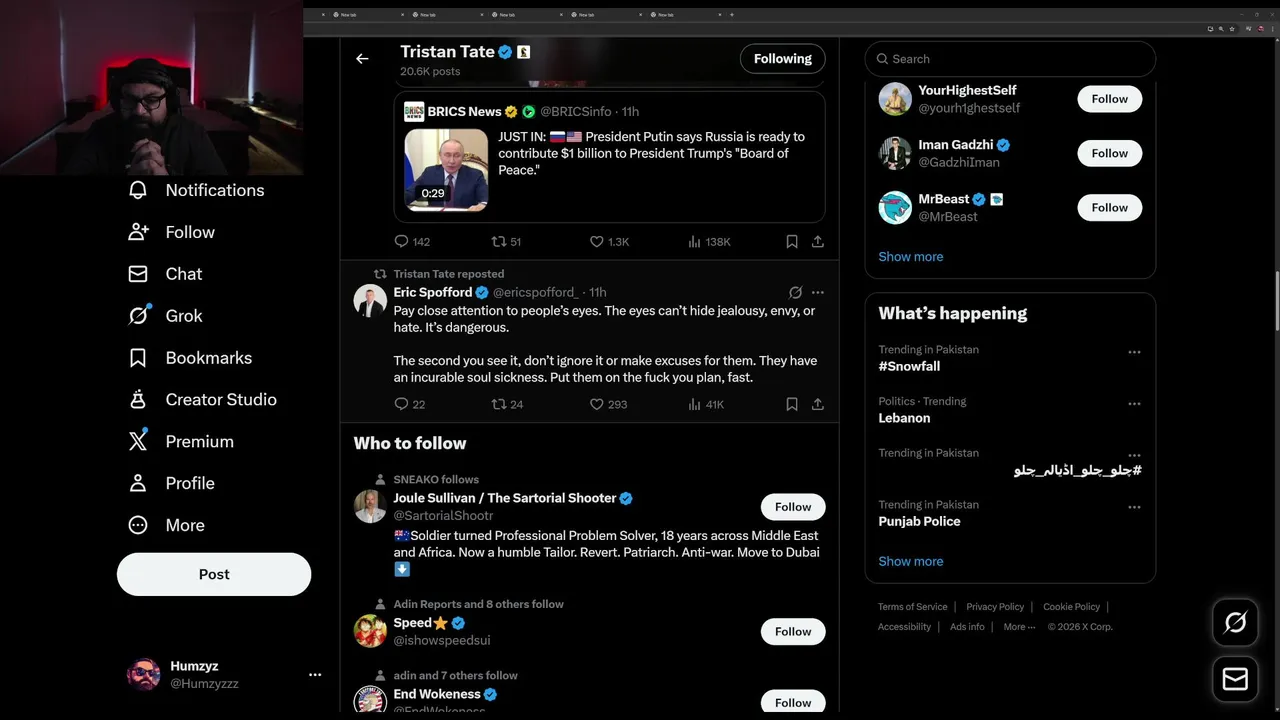The width and height of the screenshot is (1280, 720).
Task: Reply to Eric Spofford post with 22 replies
Action: [410, 405]
